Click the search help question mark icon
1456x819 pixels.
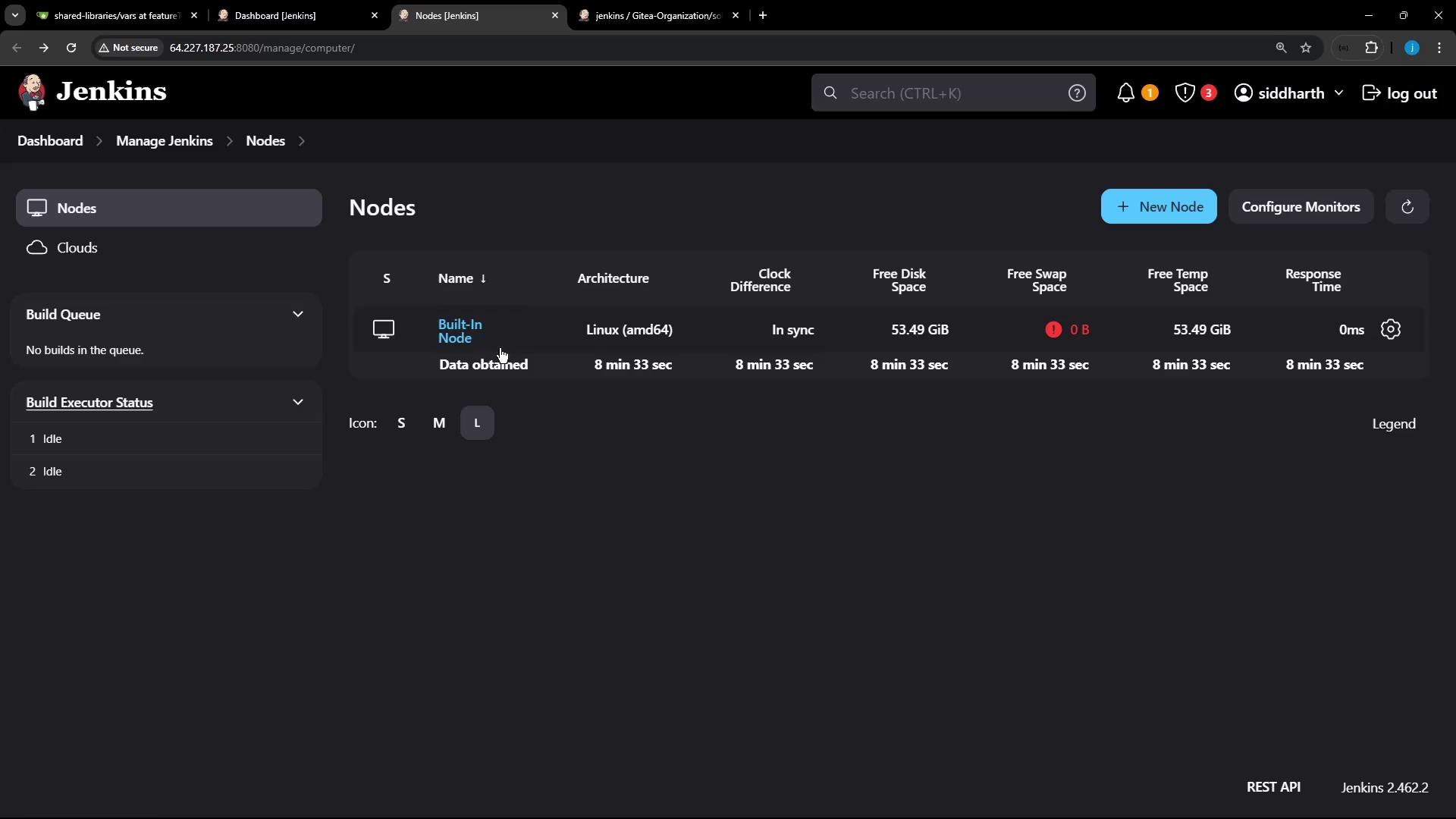coord(1077,93)
